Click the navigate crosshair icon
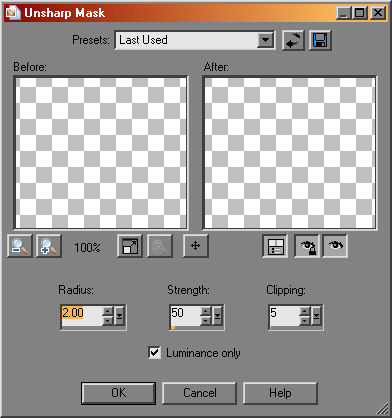Viewport: 392px width, 418px height. point(196,246)
